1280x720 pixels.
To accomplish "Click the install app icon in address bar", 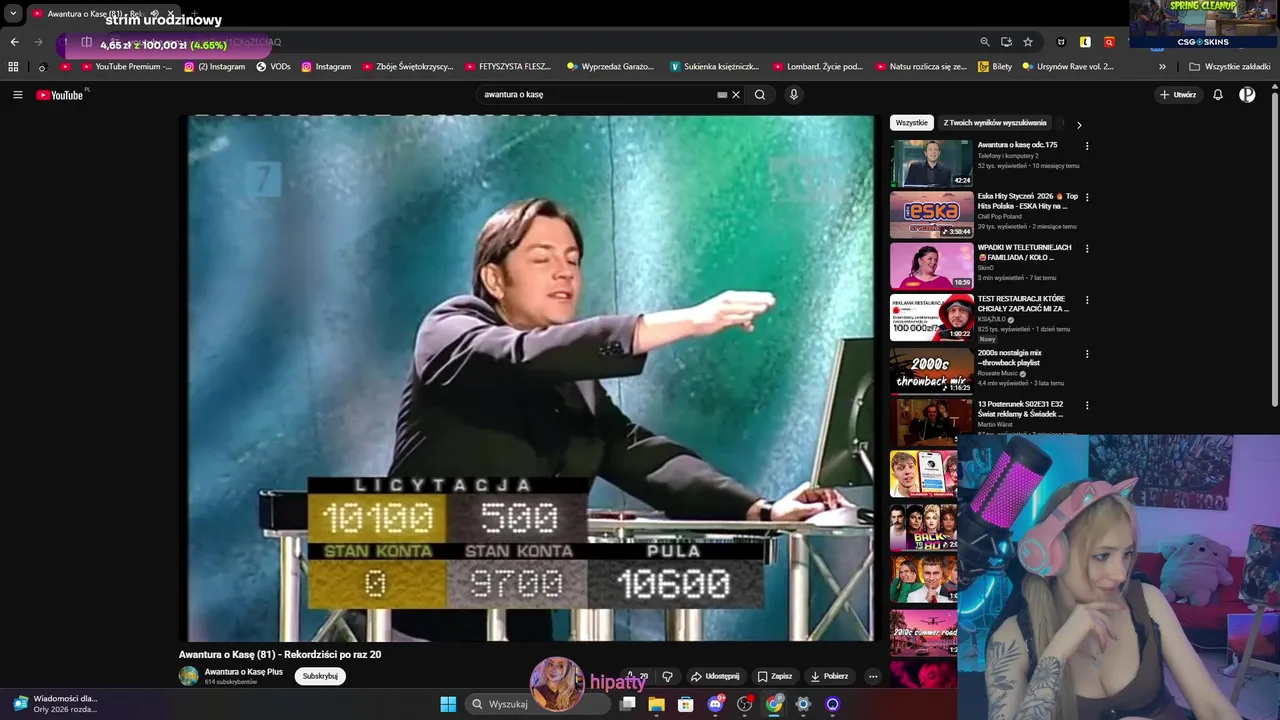I will (1006, 42).
